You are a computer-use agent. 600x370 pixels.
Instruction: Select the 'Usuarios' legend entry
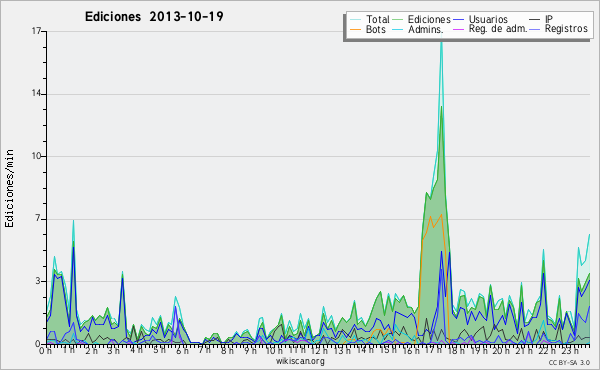tap(488, 19)
